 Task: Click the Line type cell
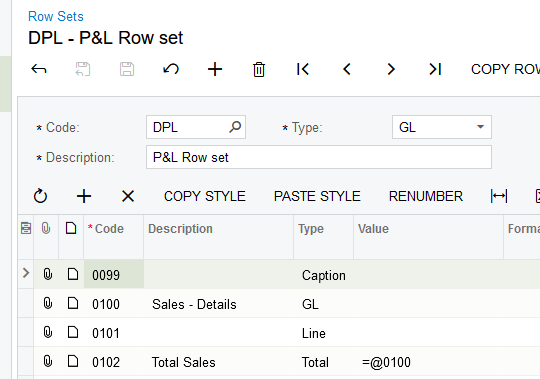[x=323, y=333]
